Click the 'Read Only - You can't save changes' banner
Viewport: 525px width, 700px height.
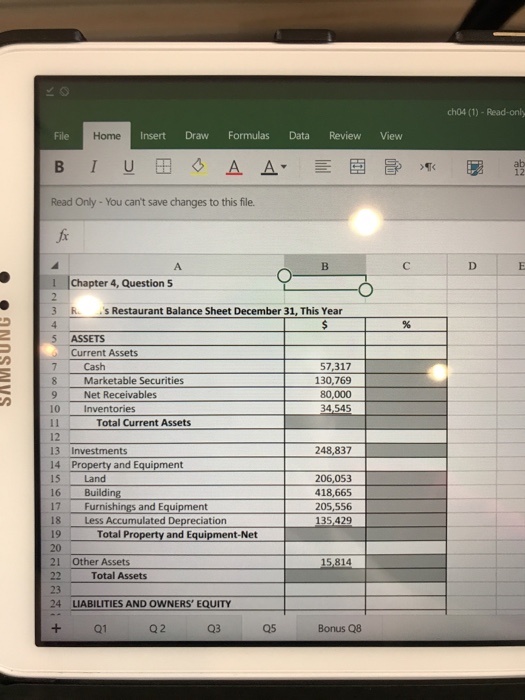coord(283,202)
